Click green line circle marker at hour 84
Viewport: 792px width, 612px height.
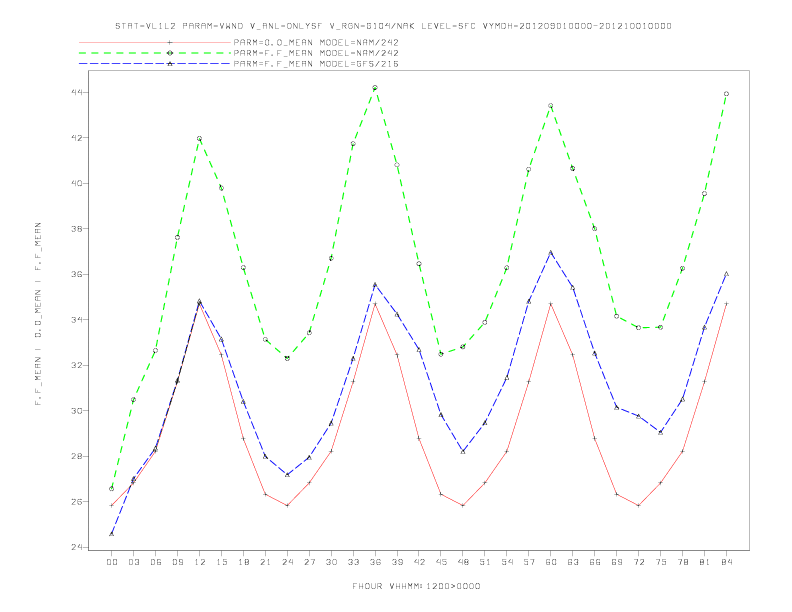tap(726, 94)
